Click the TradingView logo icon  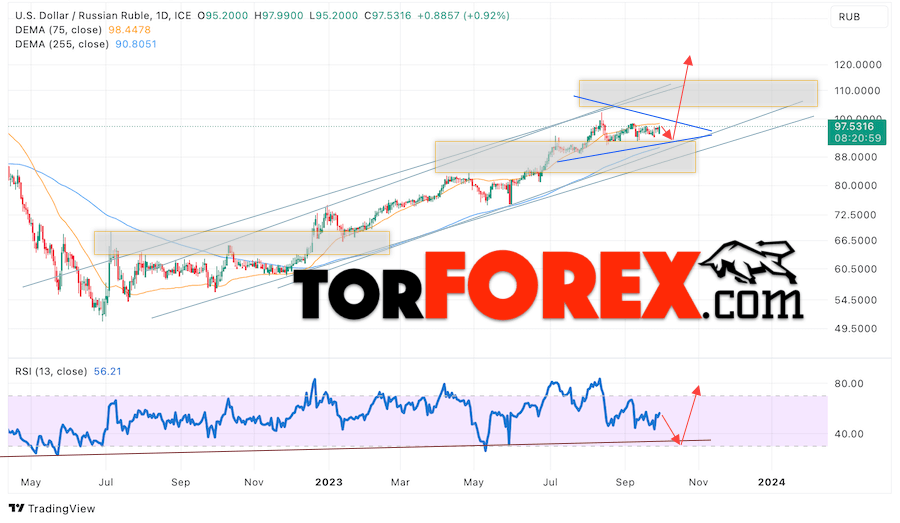click(x=17, y=508)
